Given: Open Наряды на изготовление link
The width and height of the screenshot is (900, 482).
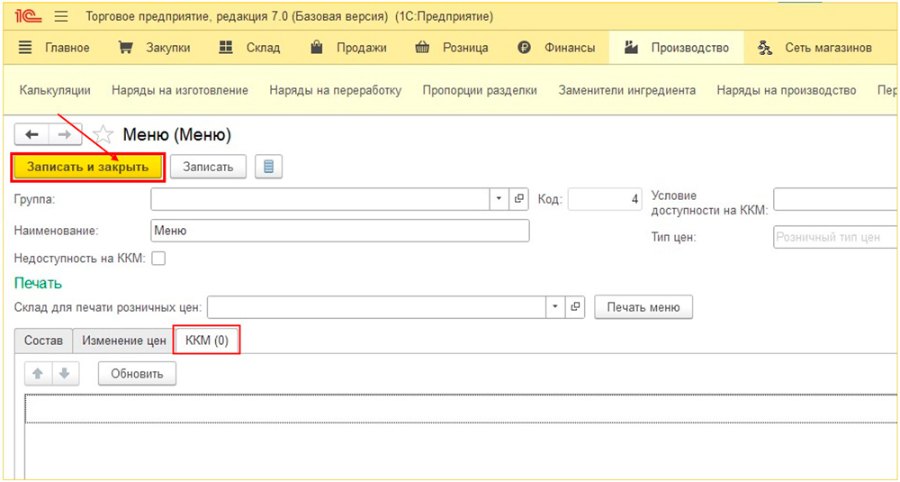Looking at the screenshot, I should click(180, 90).
